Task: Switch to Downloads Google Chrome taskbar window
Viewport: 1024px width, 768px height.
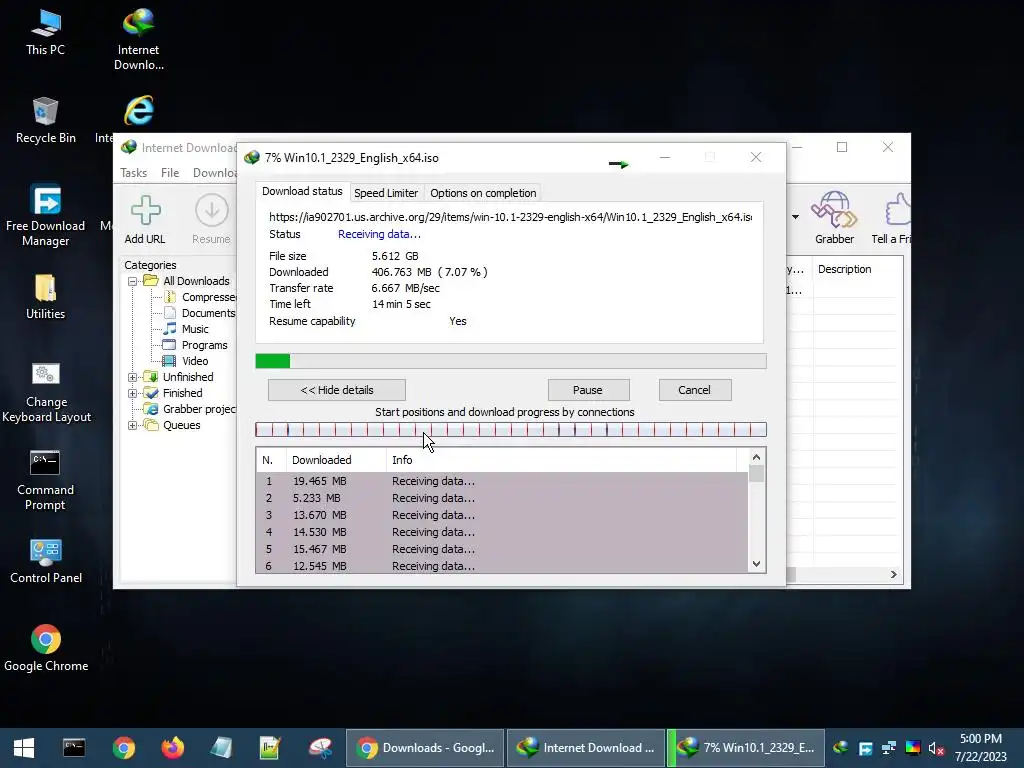Action: (x=425, y=748)
